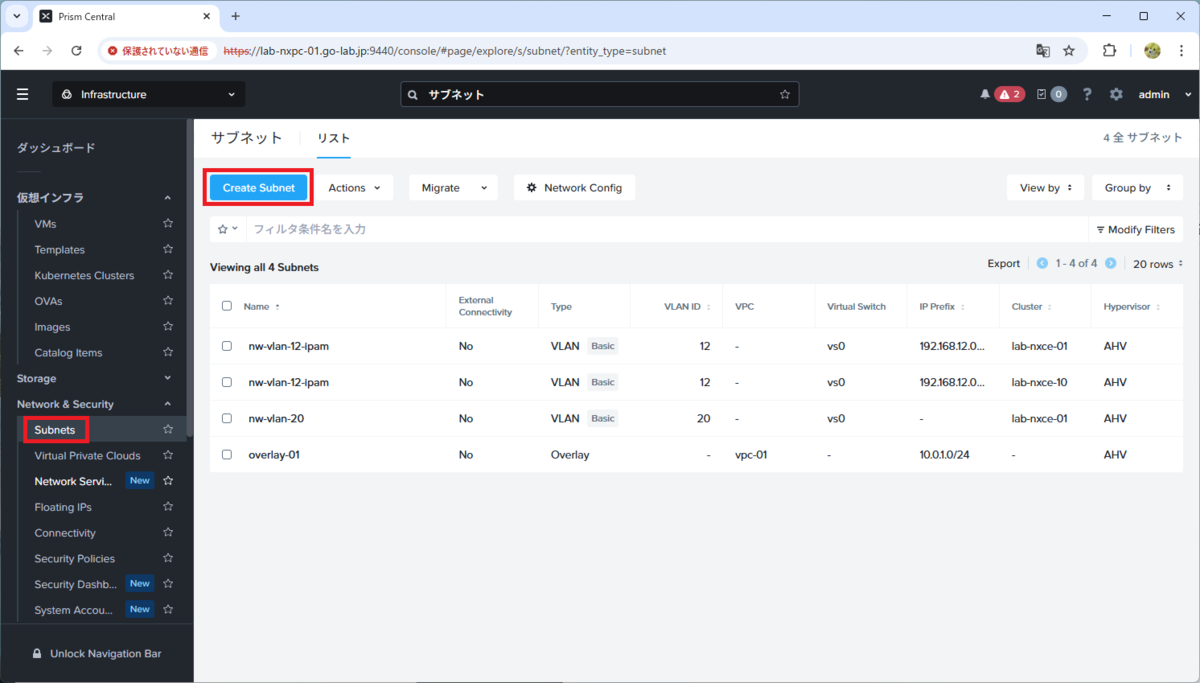Click the サブネット search box
Screen dimensions: 1200x683
tap(600, 94)
